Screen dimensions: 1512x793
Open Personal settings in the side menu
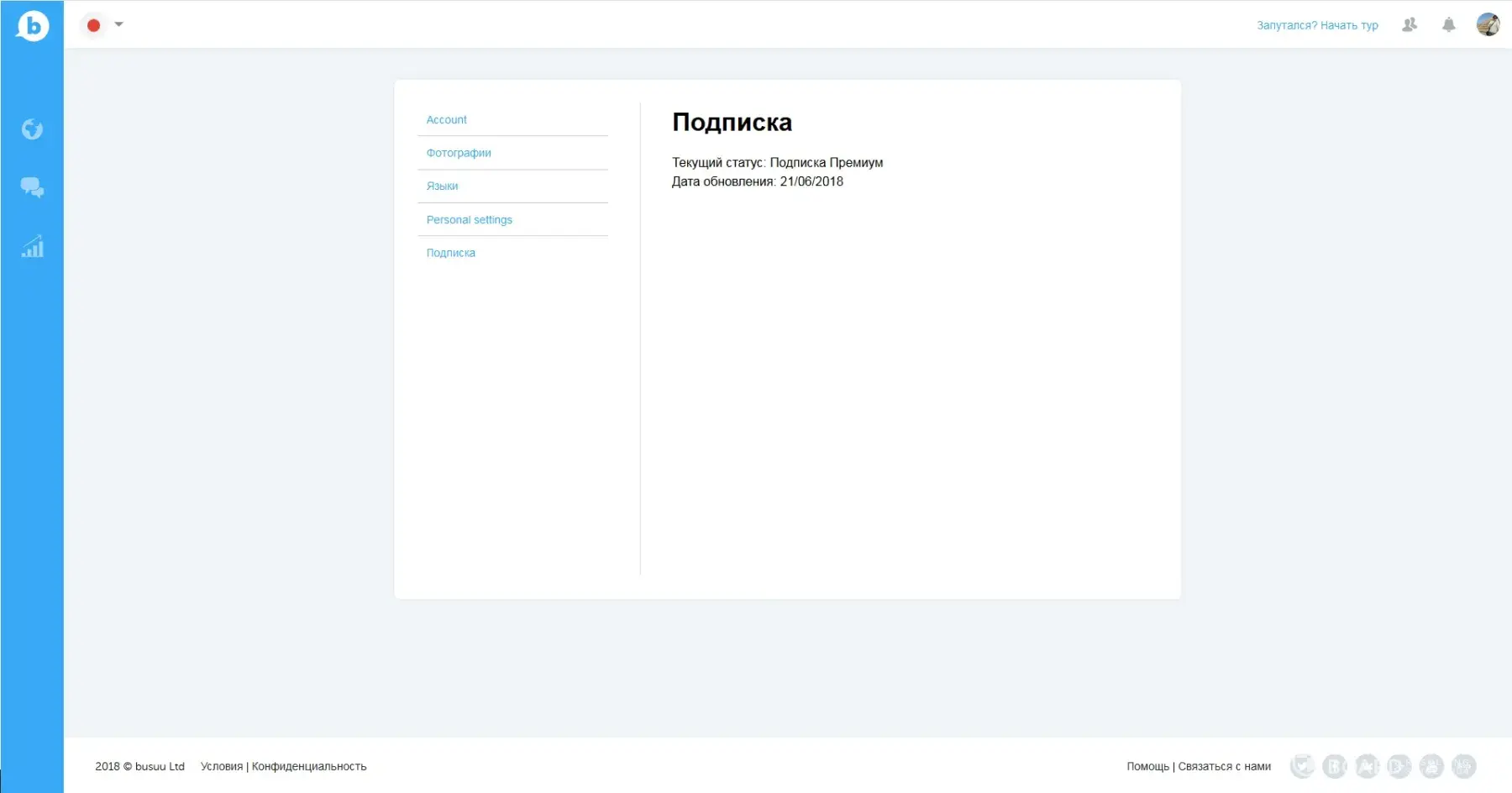[469, 220]
